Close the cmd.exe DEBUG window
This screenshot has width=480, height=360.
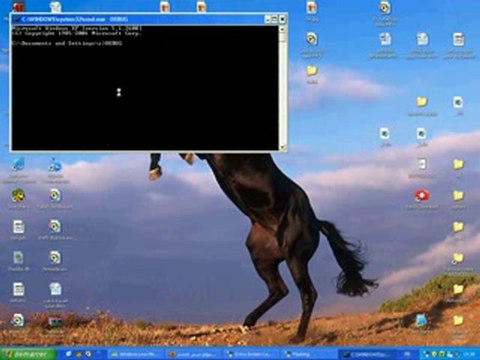(282, 19)
